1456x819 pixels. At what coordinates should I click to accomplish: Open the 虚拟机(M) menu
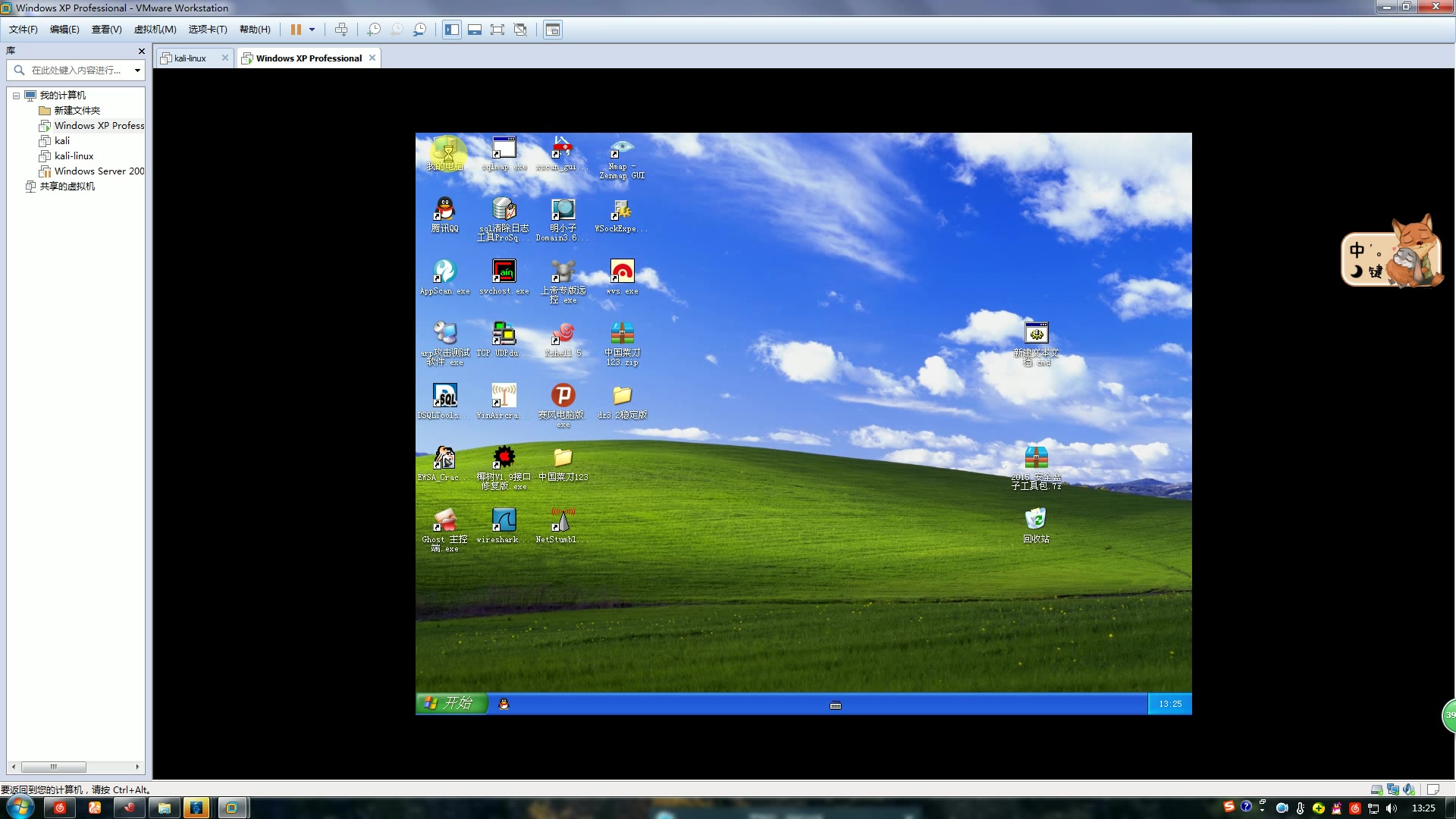155,30
